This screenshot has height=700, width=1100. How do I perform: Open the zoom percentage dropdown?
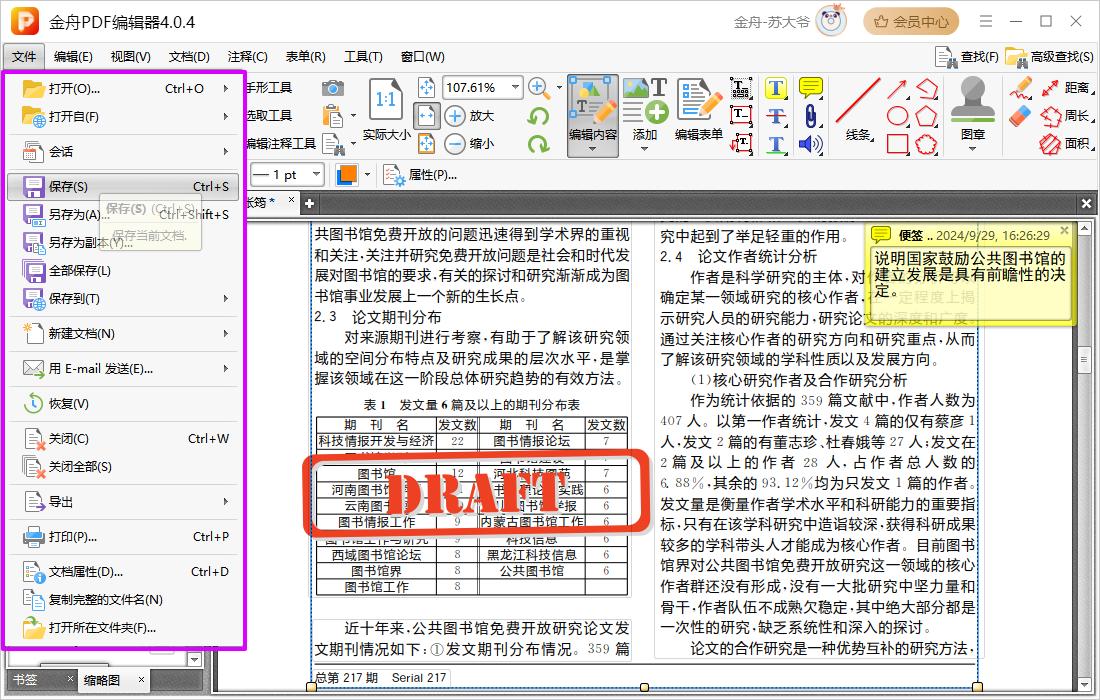(513, 88)
